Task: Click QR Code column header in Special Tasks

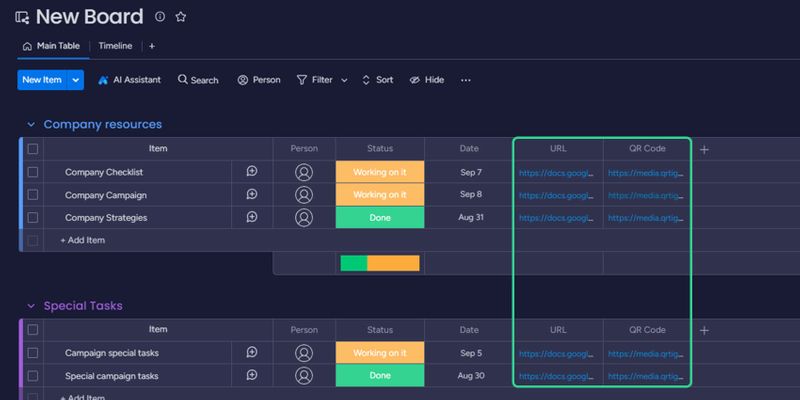Action: click(647, 330)
